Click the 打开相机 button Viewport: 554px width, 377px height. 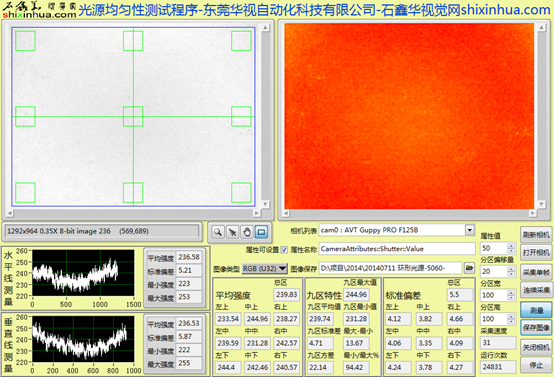(536, 252)
